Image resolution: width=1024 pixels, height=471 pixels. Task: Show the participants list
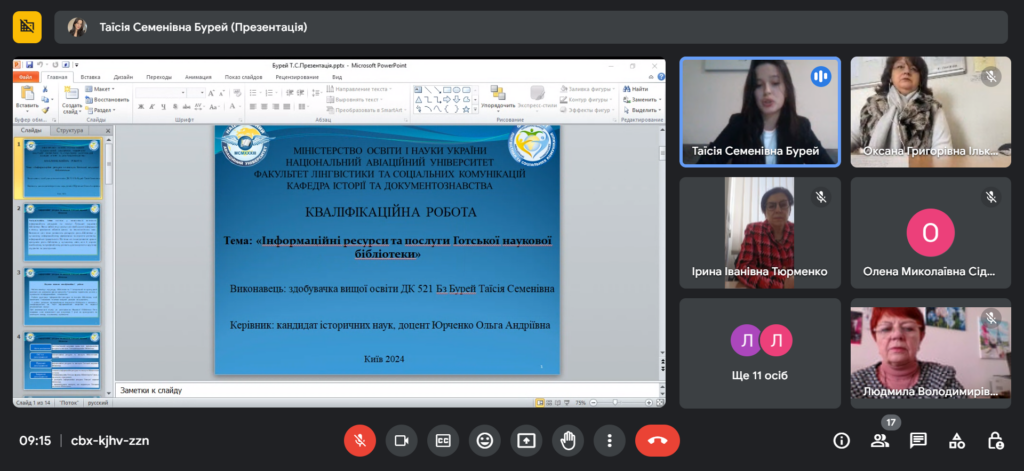(880, 440)
